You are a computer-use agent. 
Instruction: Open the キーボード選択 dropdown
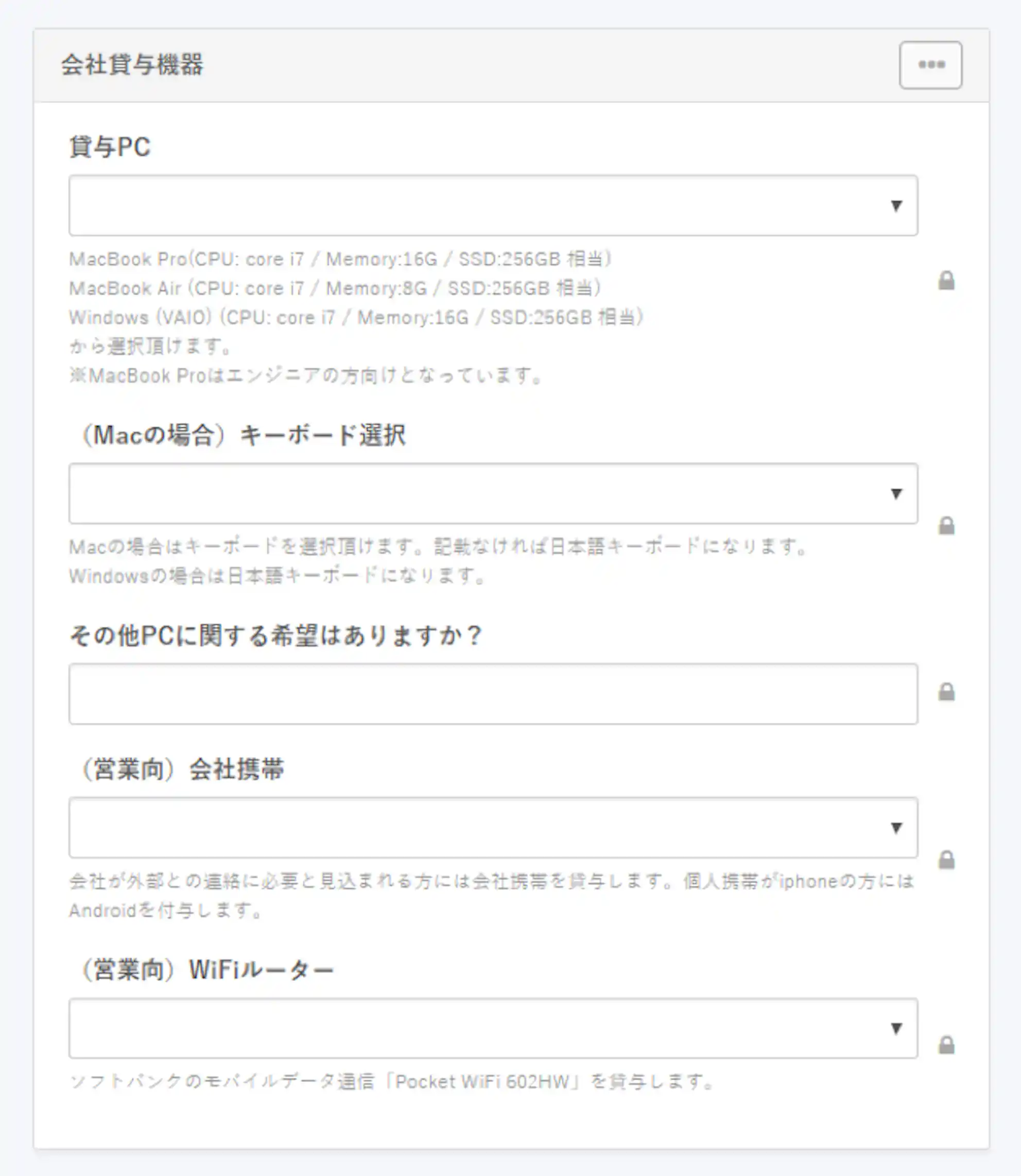pos(493,493)
